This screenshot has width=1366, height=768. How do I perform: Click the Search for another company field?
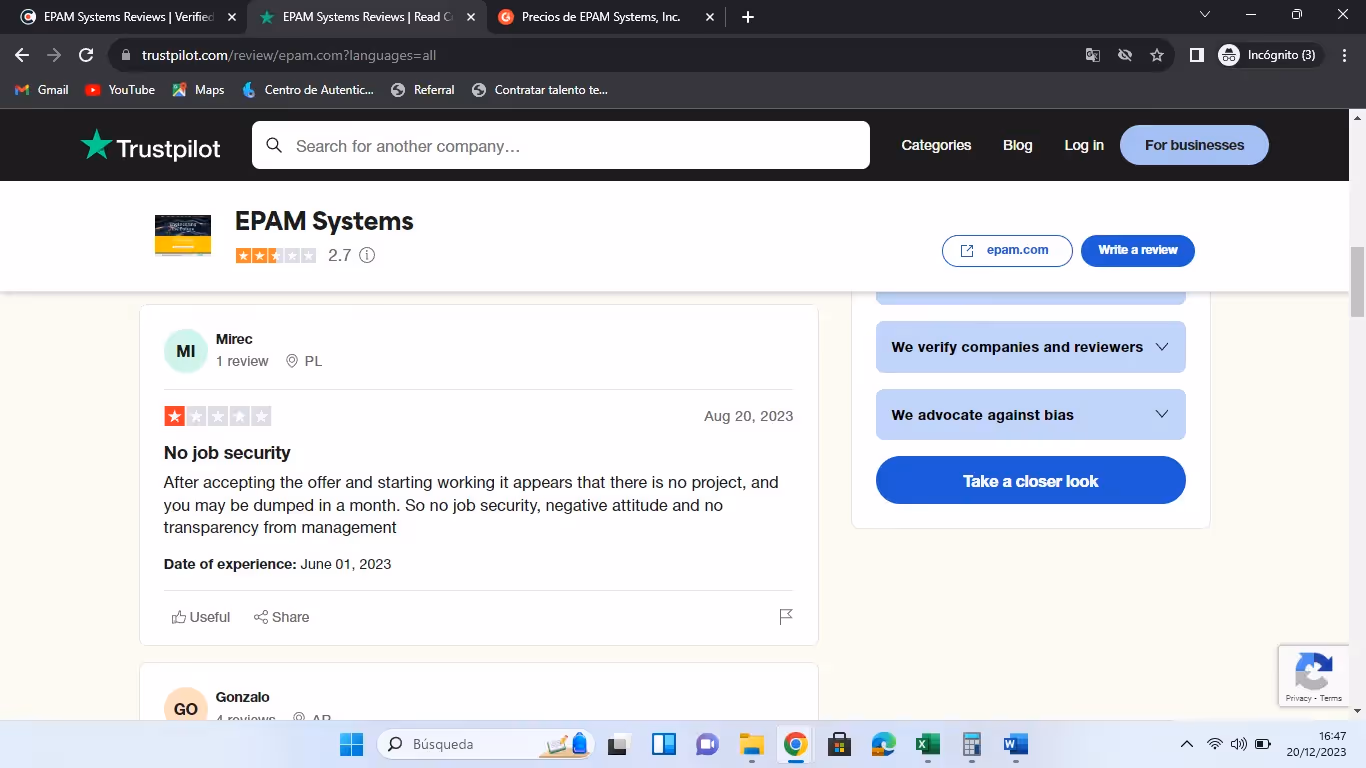point(561,145)
